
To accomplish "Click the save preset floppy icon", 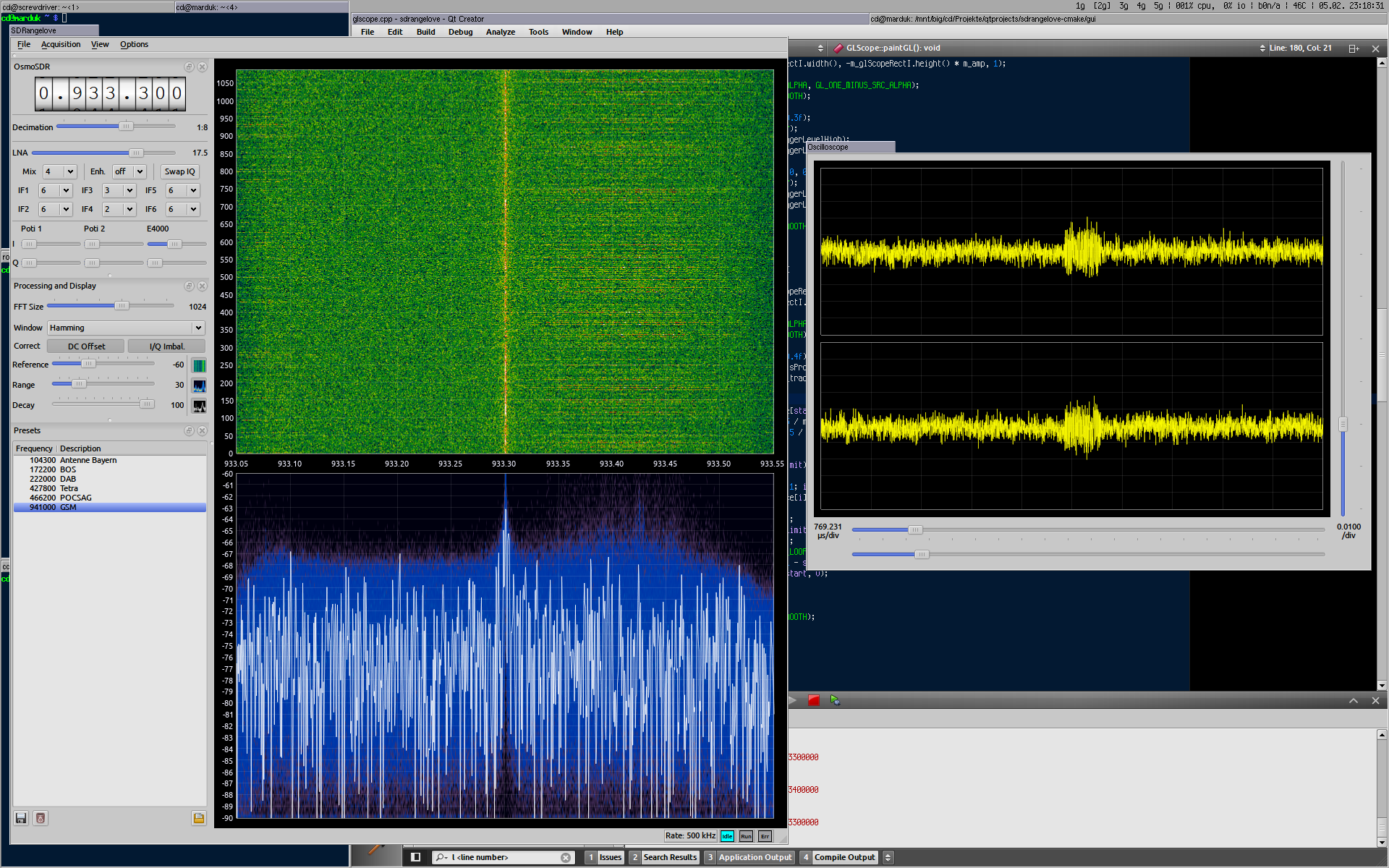I will point(21,818).
